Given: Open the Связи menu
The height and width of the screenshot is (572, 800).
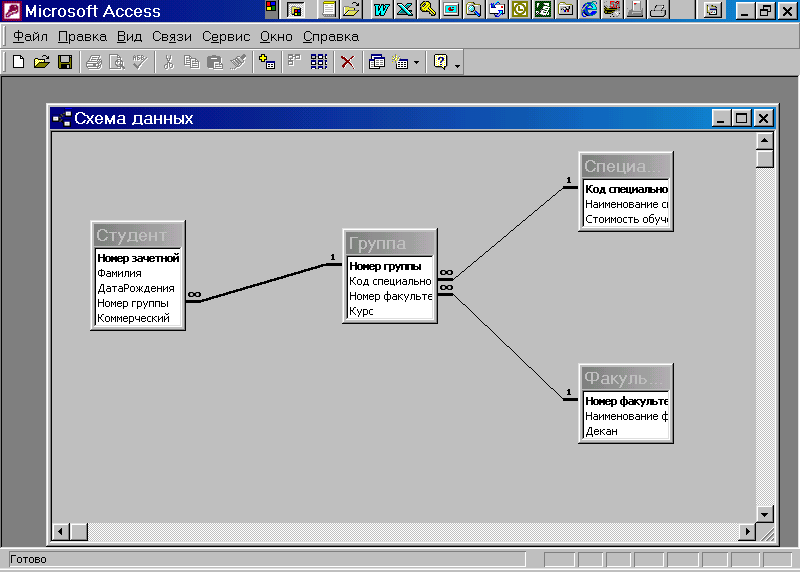Looking at the screenshot, I should pyautogui.click(x=171, y=37).
